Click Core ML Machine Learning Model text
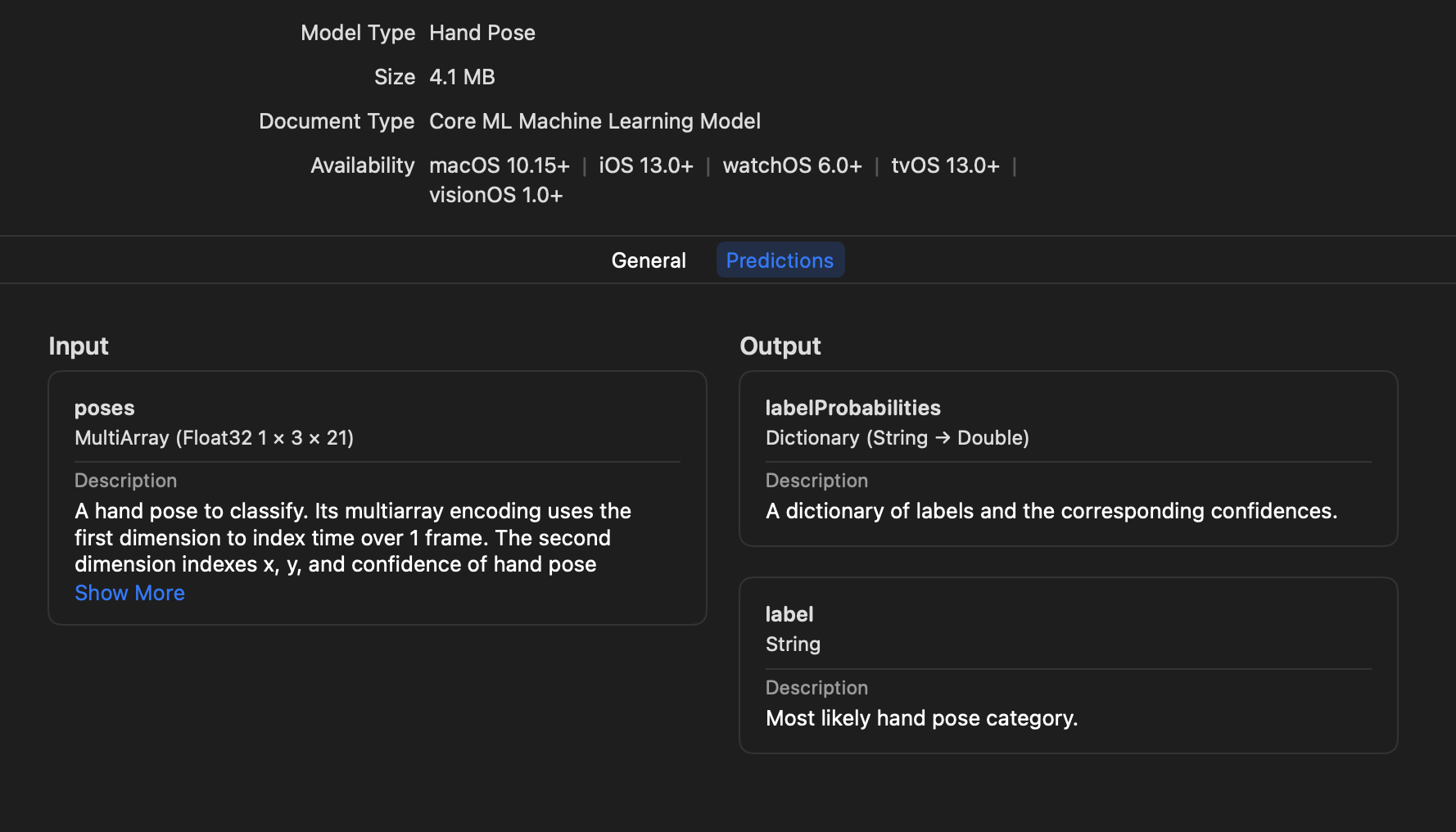This screenshot has width=1456, height=832. [x=595, y=121]
